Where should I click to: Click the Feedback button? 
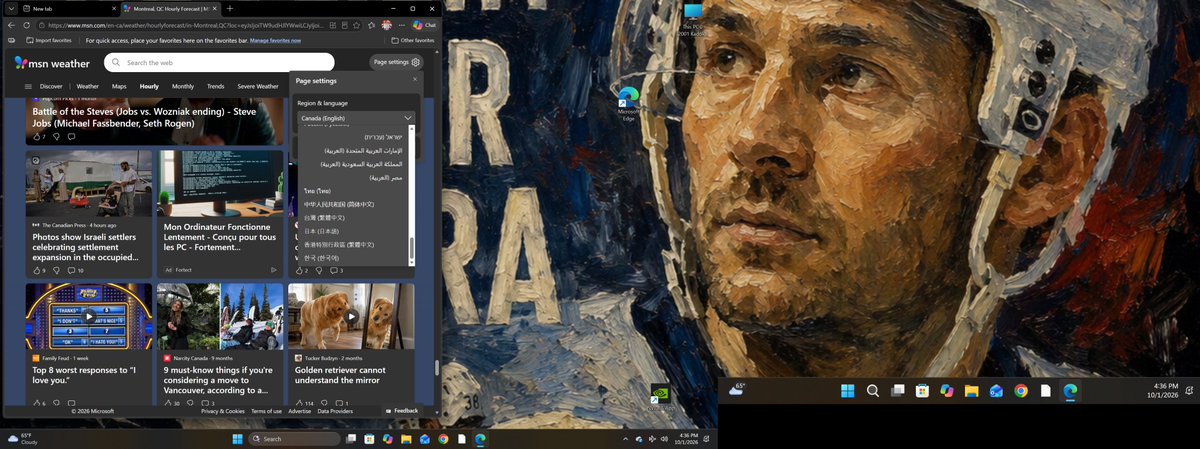click(402, 411)
